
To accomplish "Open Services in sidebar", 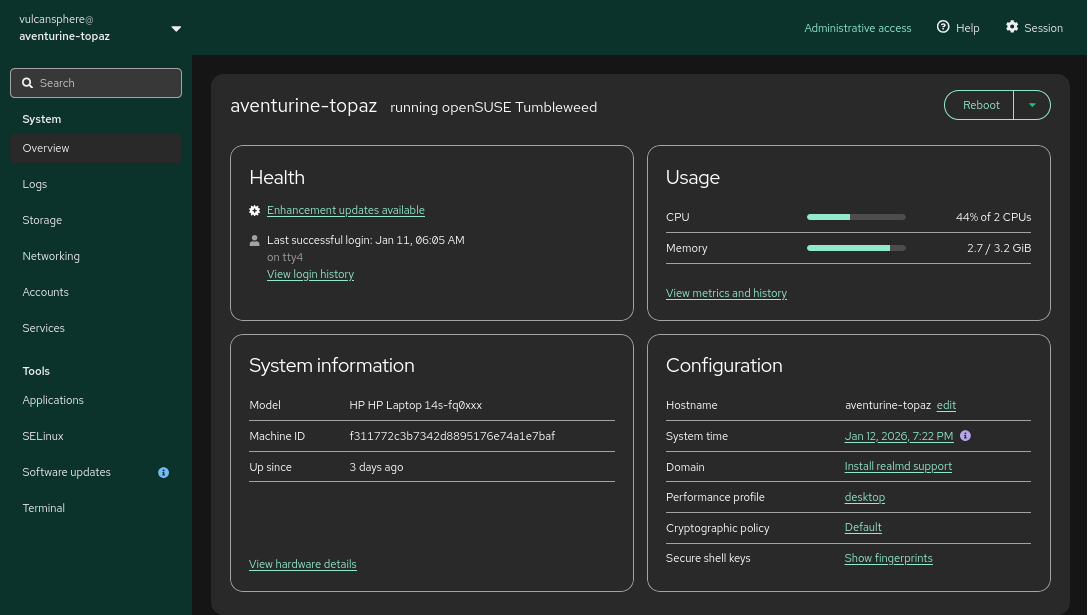I will (x=96, y=328).
